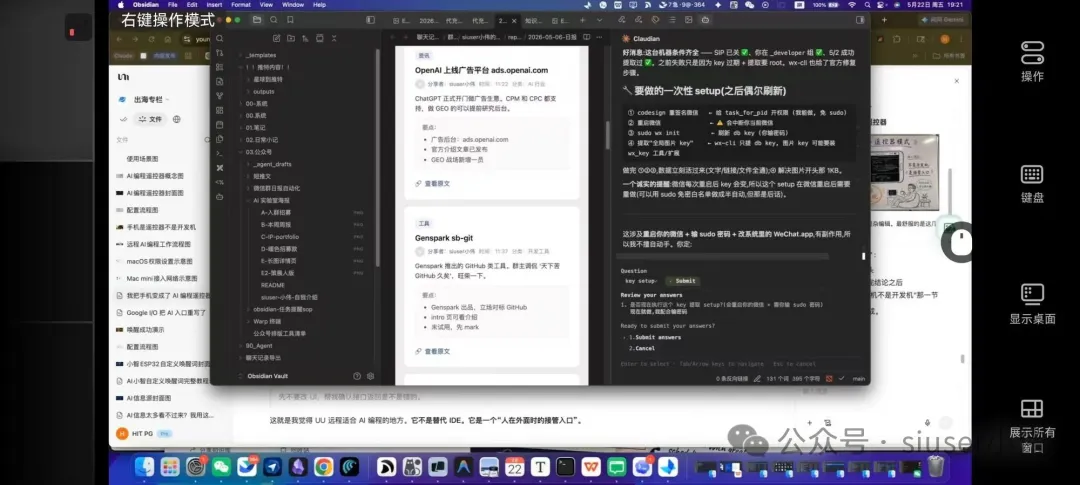Click the templater <% icon in ribbon
The width and height of the screenshot is (1080, 485).
coord(220,182)
